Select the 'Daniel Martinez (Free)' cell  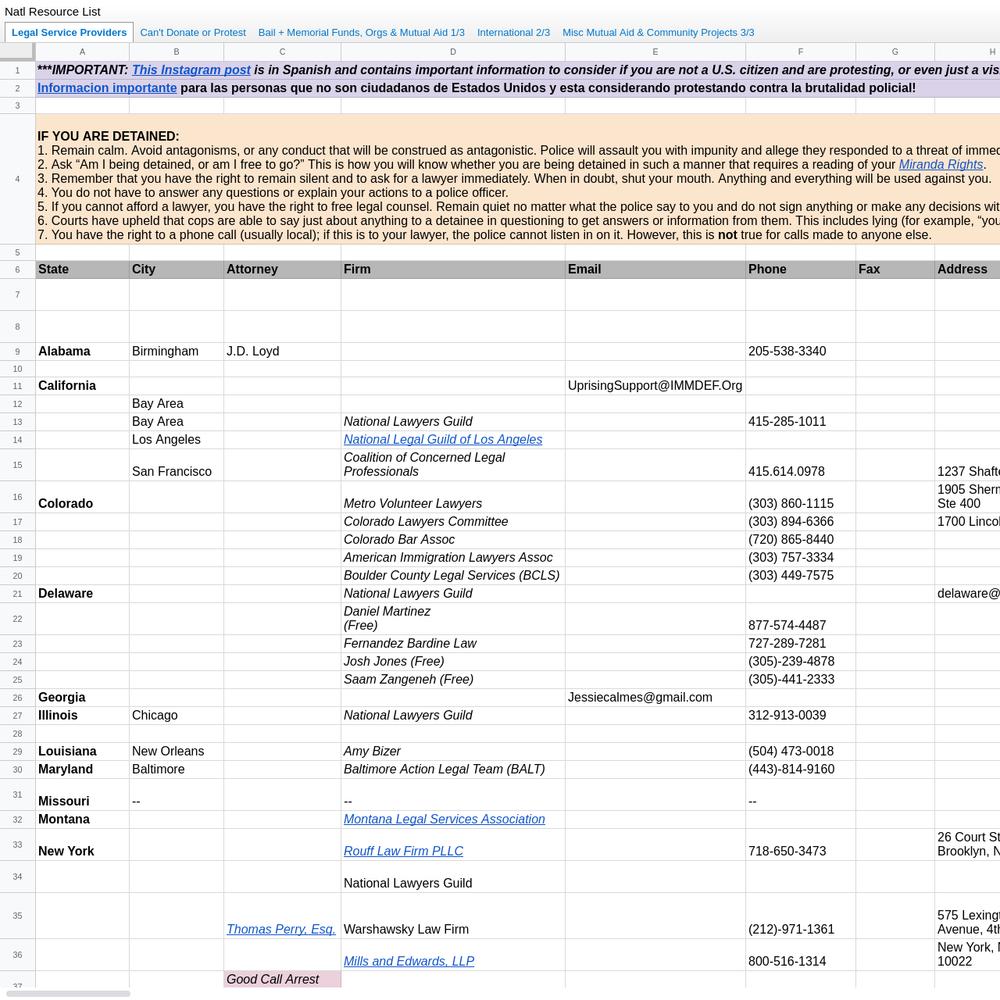(x=453, y=619)
